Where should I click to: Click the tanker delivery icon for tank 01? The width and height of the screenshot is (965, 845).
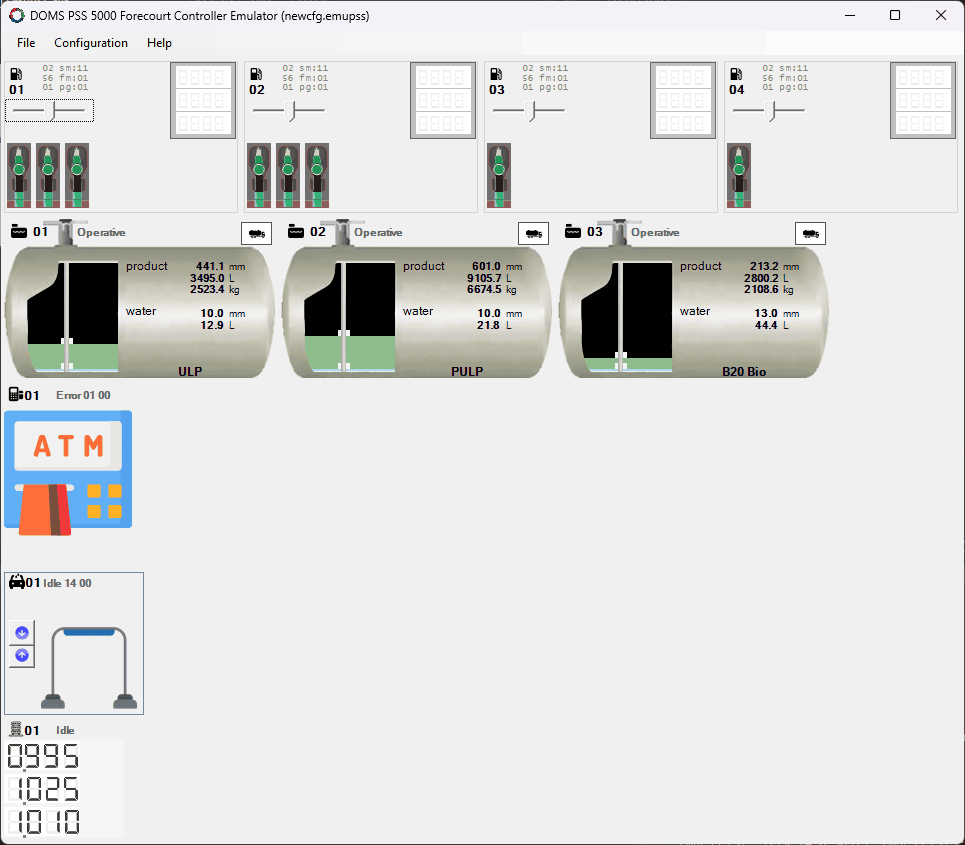[256, 233]
